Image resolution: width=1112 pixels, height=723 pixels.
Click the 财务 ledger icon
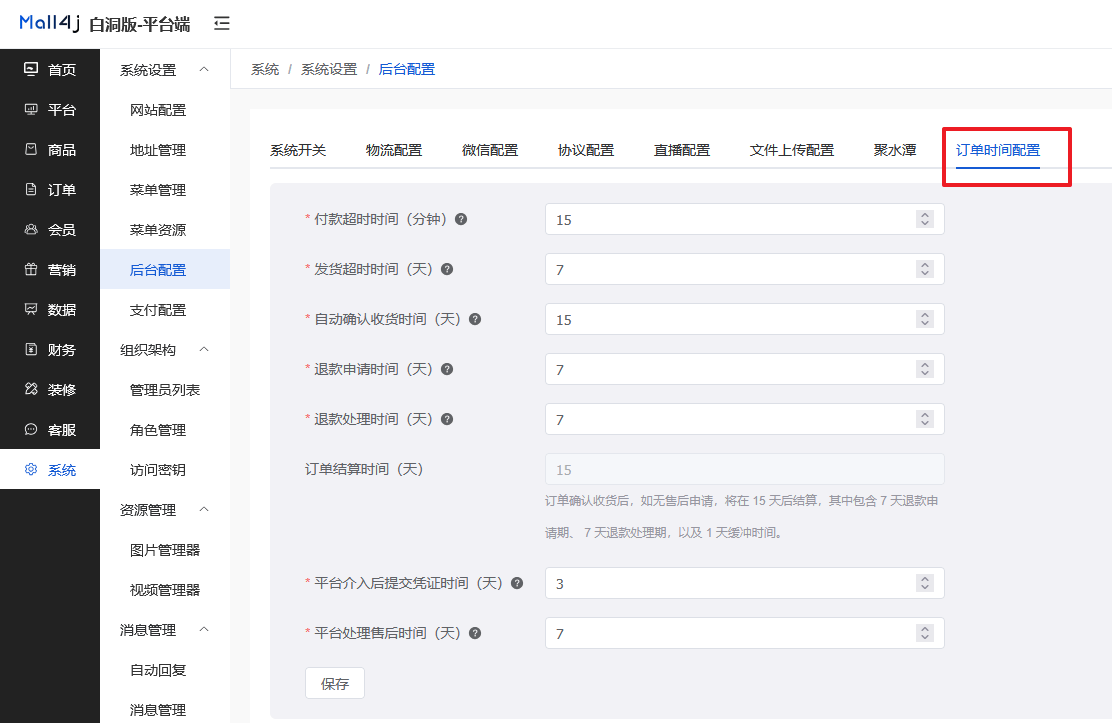coord(30,349)
